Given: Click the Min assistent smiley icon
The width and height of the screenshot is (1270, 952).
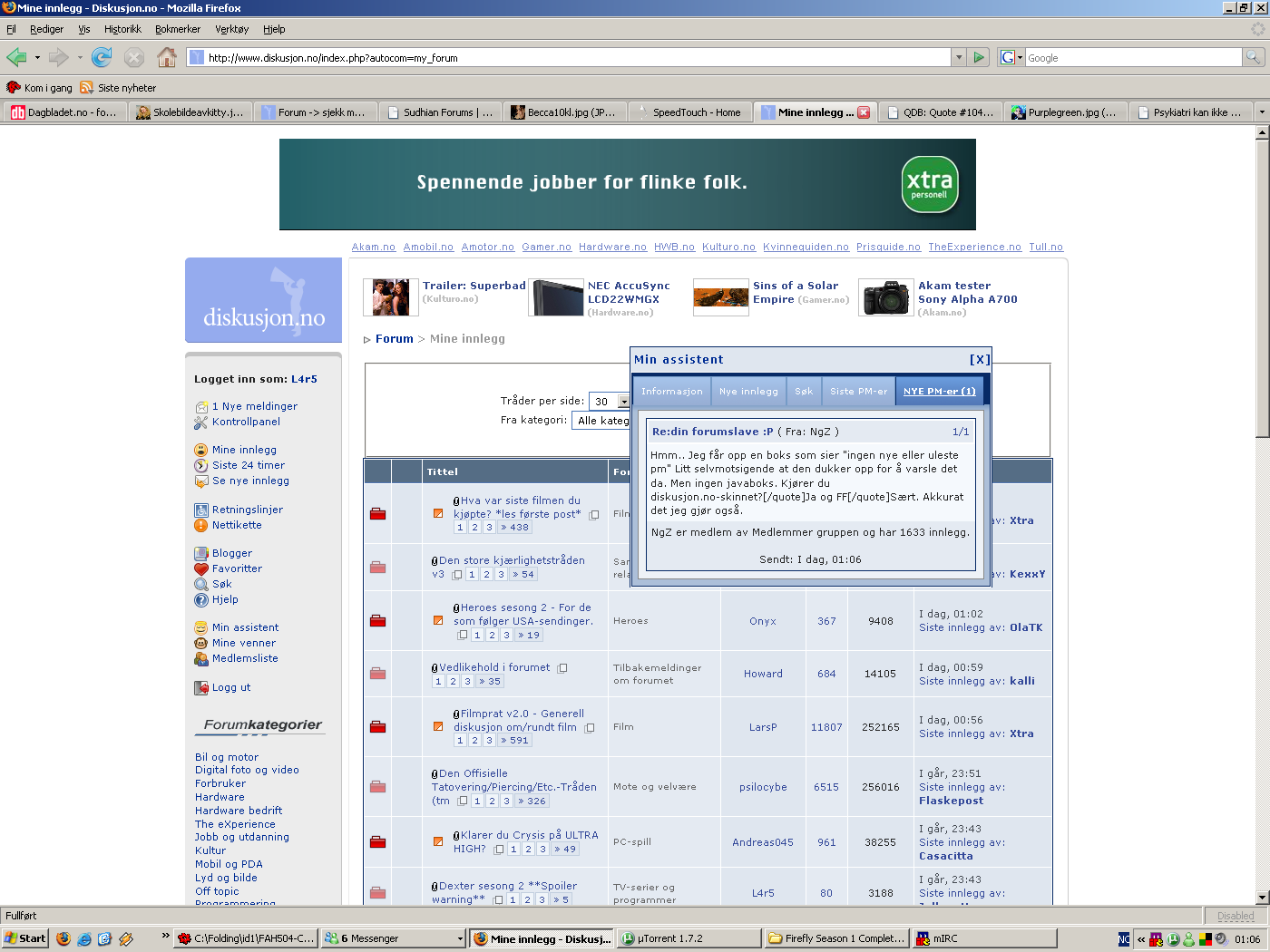Looking at the screenshot, I should (201, 628).
